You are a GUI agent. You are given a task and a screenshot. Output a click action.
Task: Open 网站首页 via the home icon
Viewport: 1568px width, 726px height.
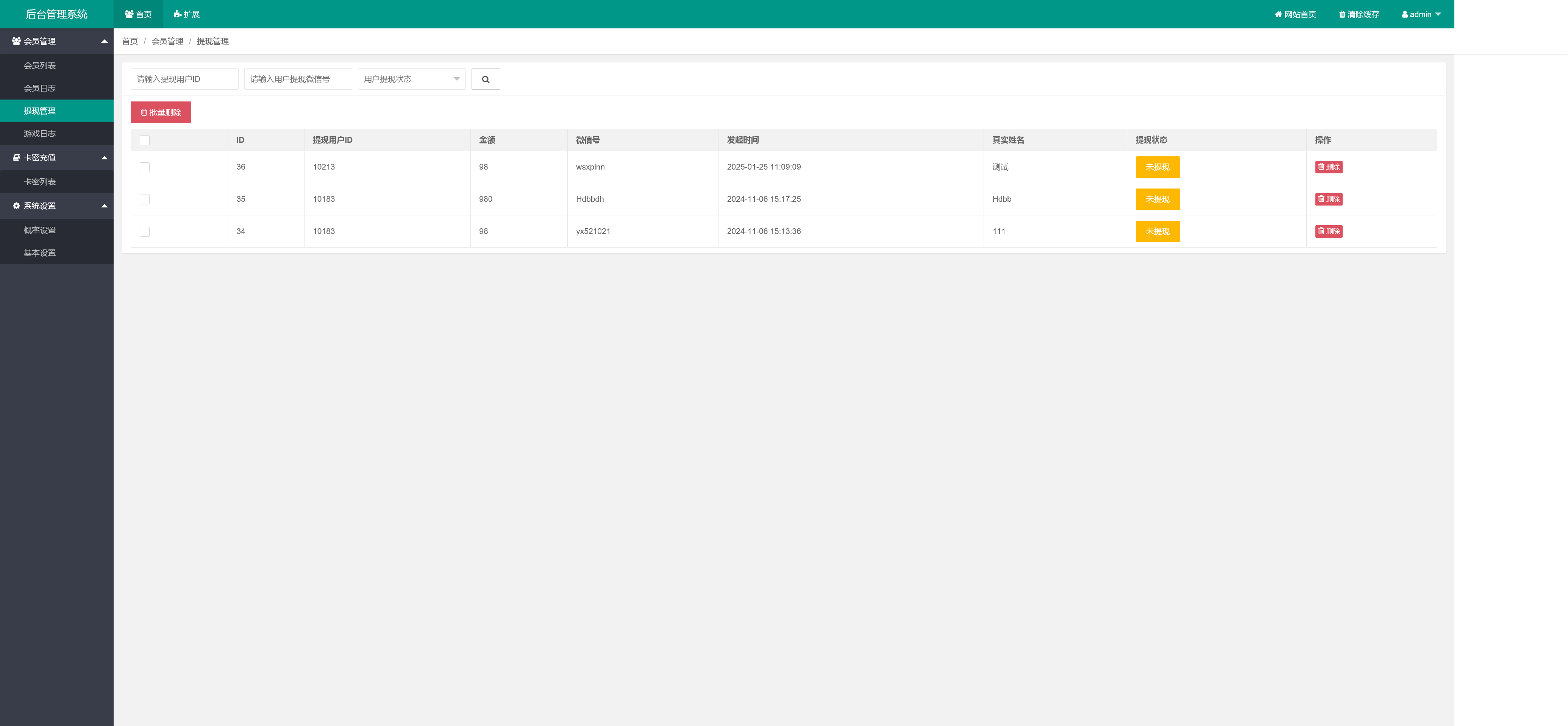(x=1278, y=14)
